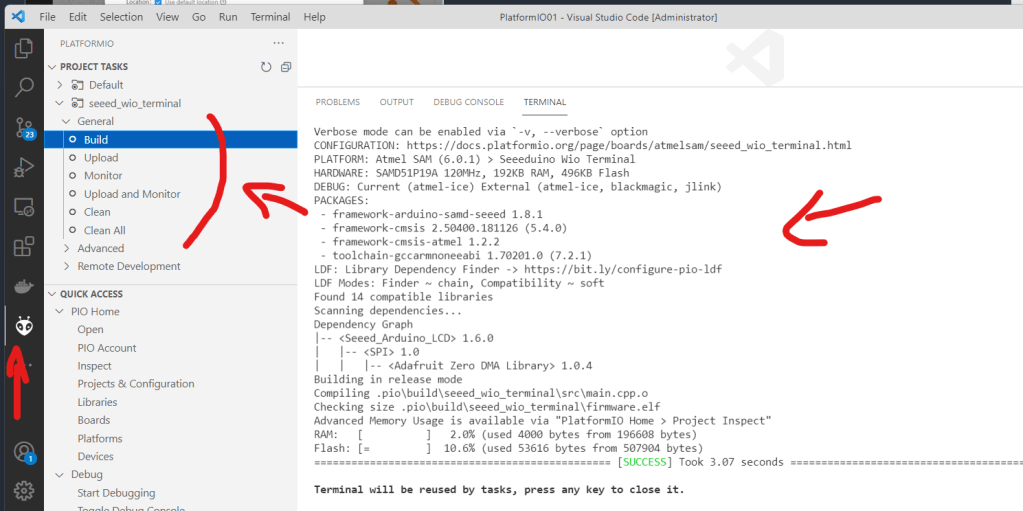Open the Terminal menu in menu bar
This screenshot has height=511, width=1023.
coord(269,17)
